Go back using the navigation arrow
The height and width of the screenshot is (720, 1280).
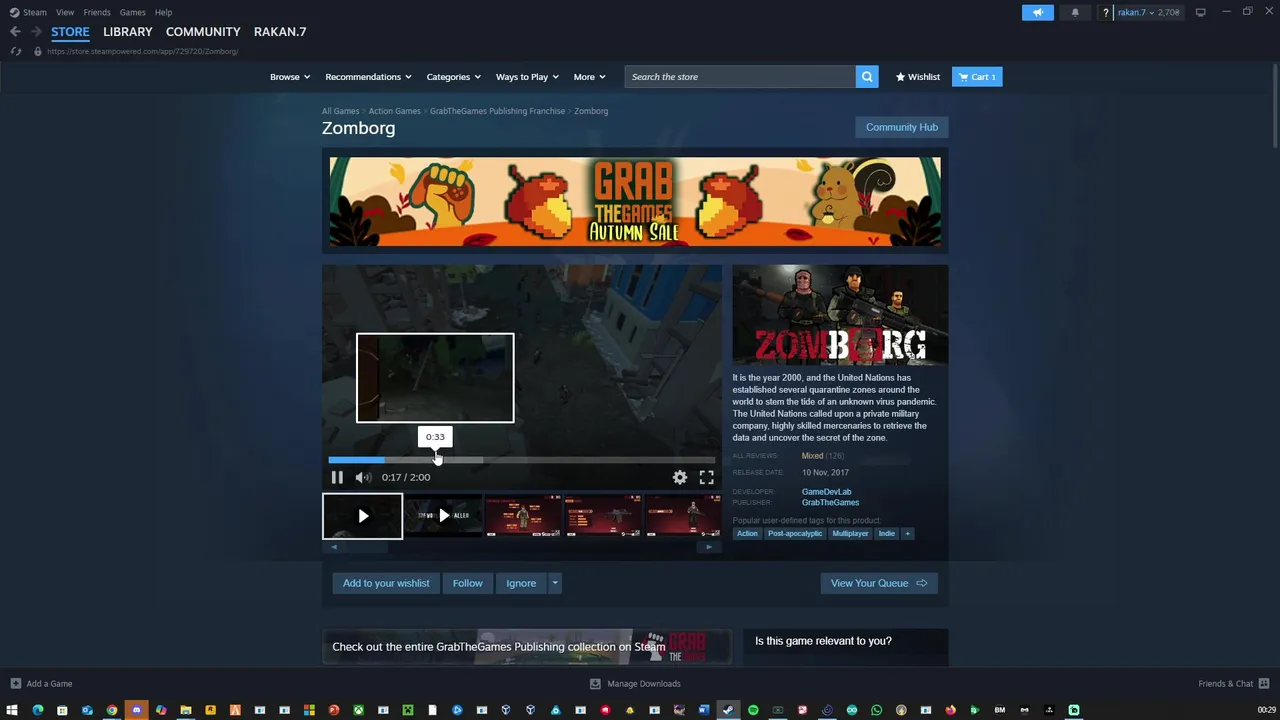(15, 32)
